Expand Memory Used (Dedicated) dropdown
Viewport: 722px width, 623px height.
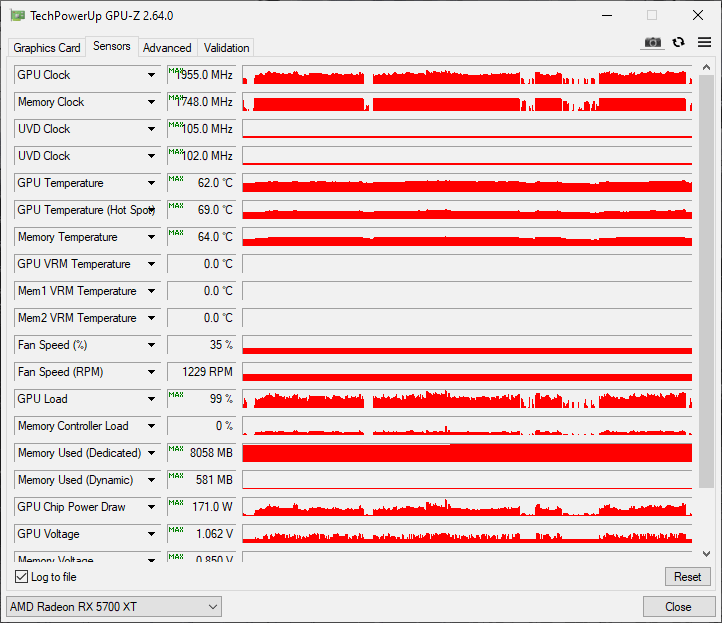pyautogui.click(x=151, y=453)
